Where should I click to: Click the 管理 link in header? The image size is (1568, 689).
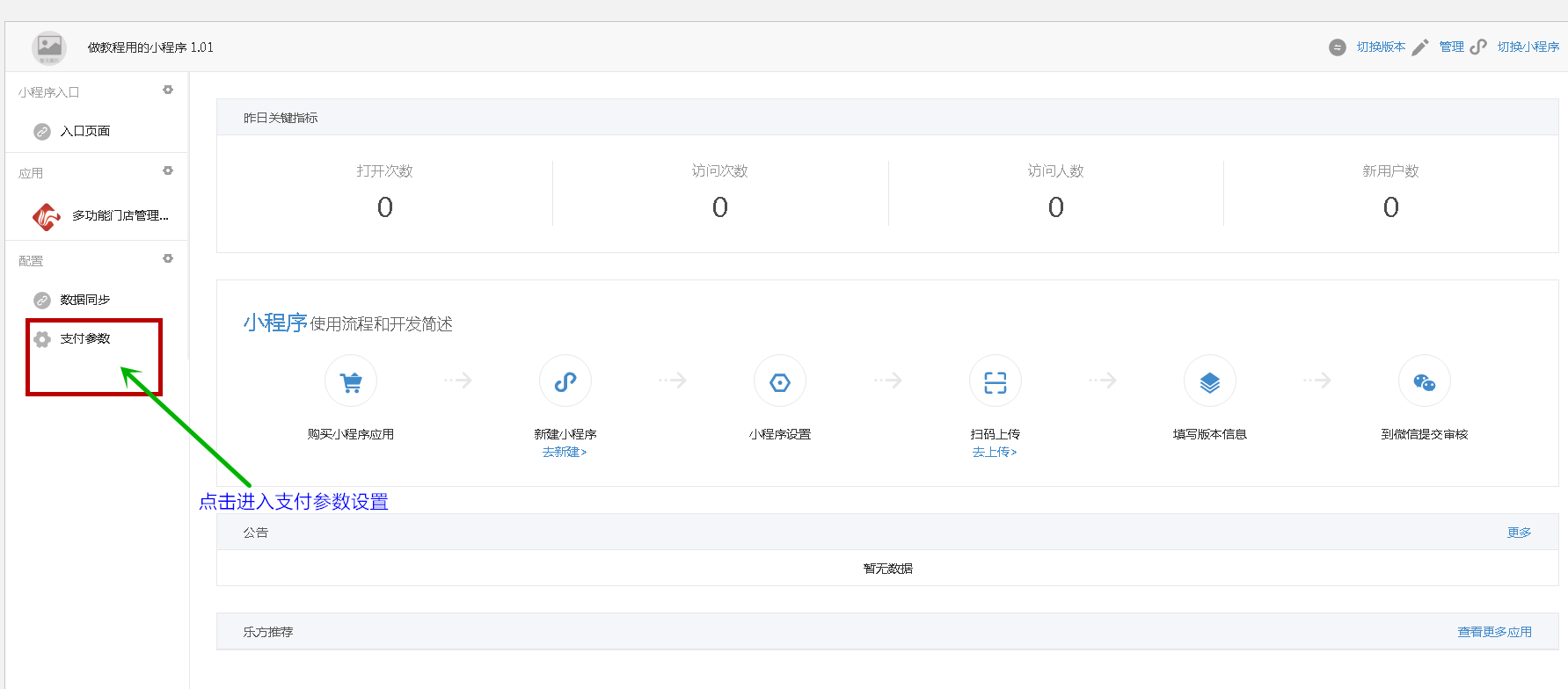(x=1451, y=47)
